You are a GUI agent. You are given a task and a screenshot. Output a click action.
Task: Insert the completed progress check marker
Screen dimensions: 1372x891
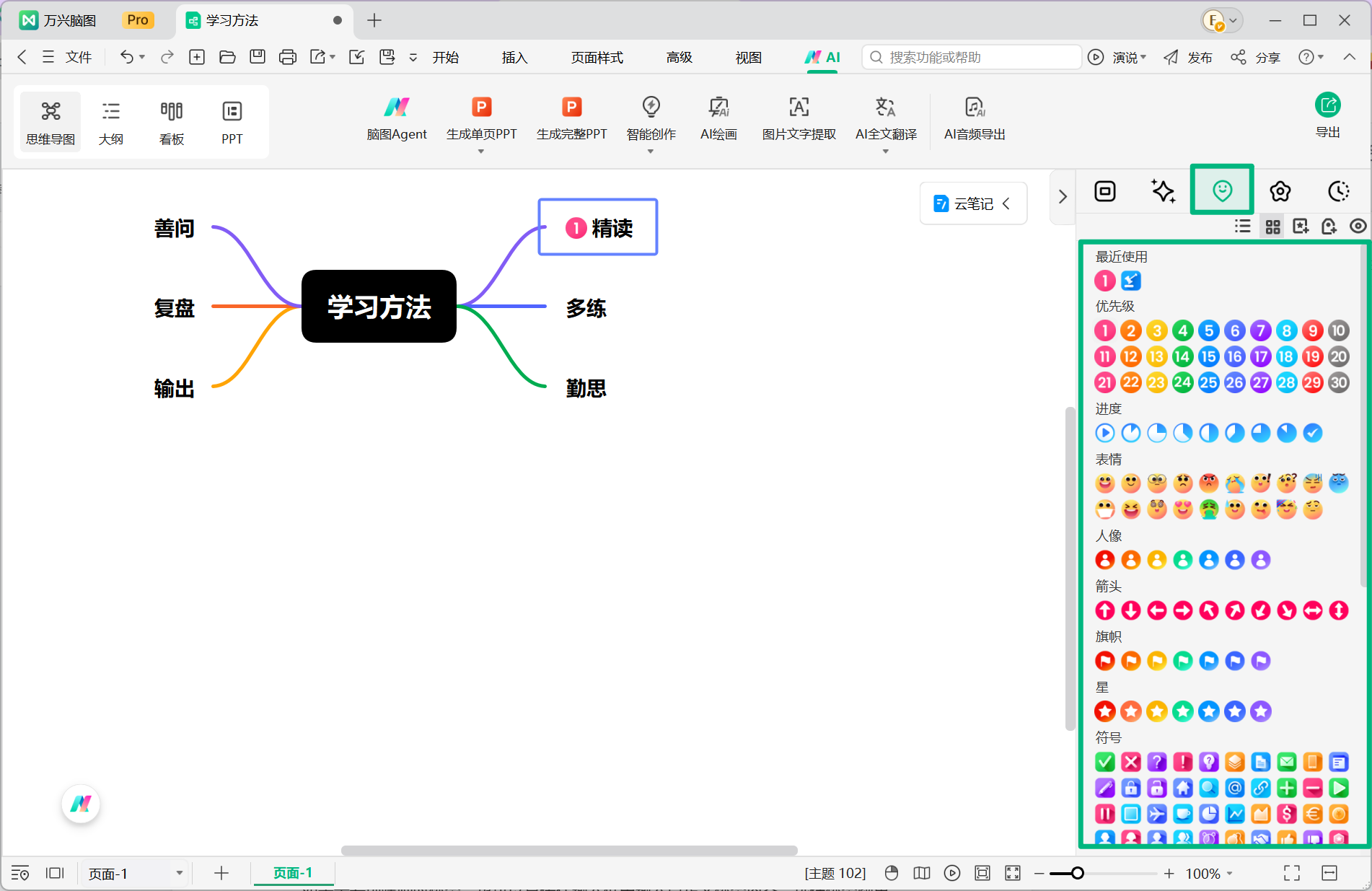[x=1313, y=433]
